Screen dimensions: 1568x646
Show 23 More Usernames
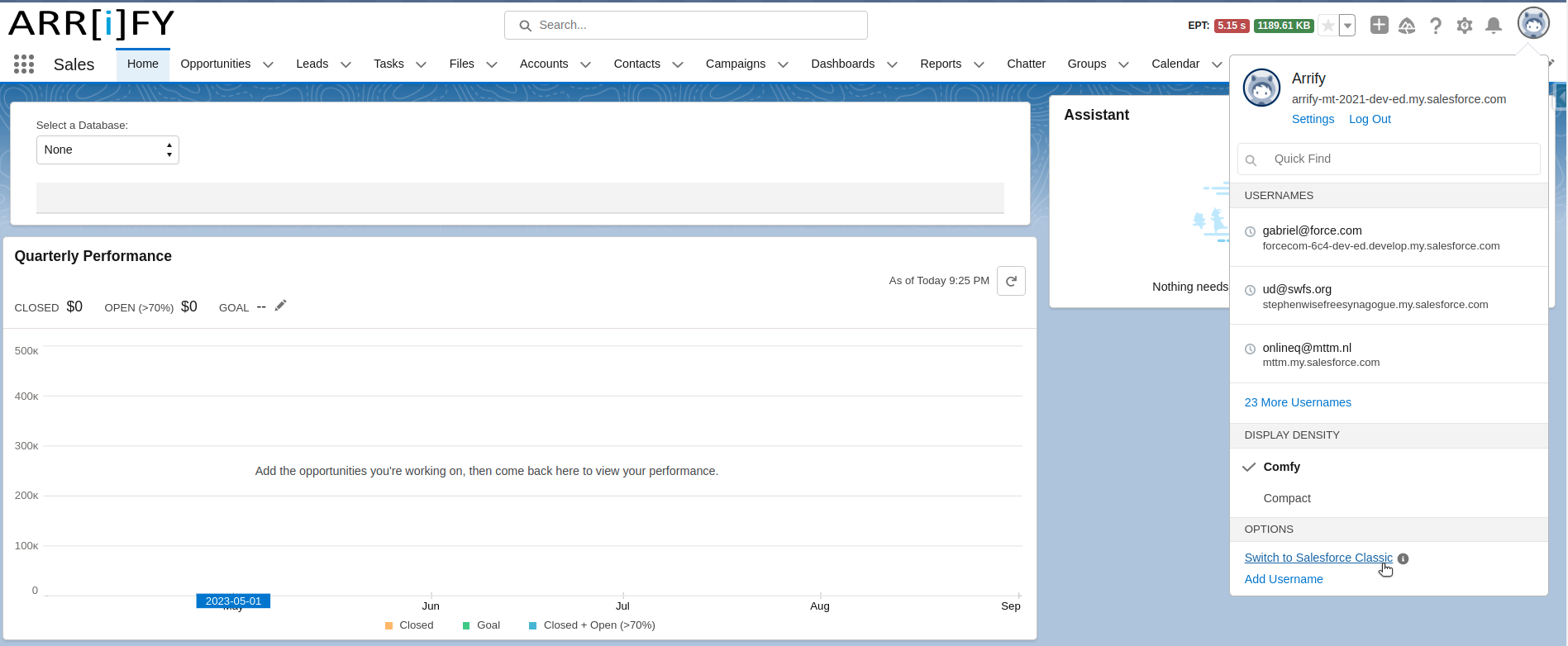coord(1298,402)
